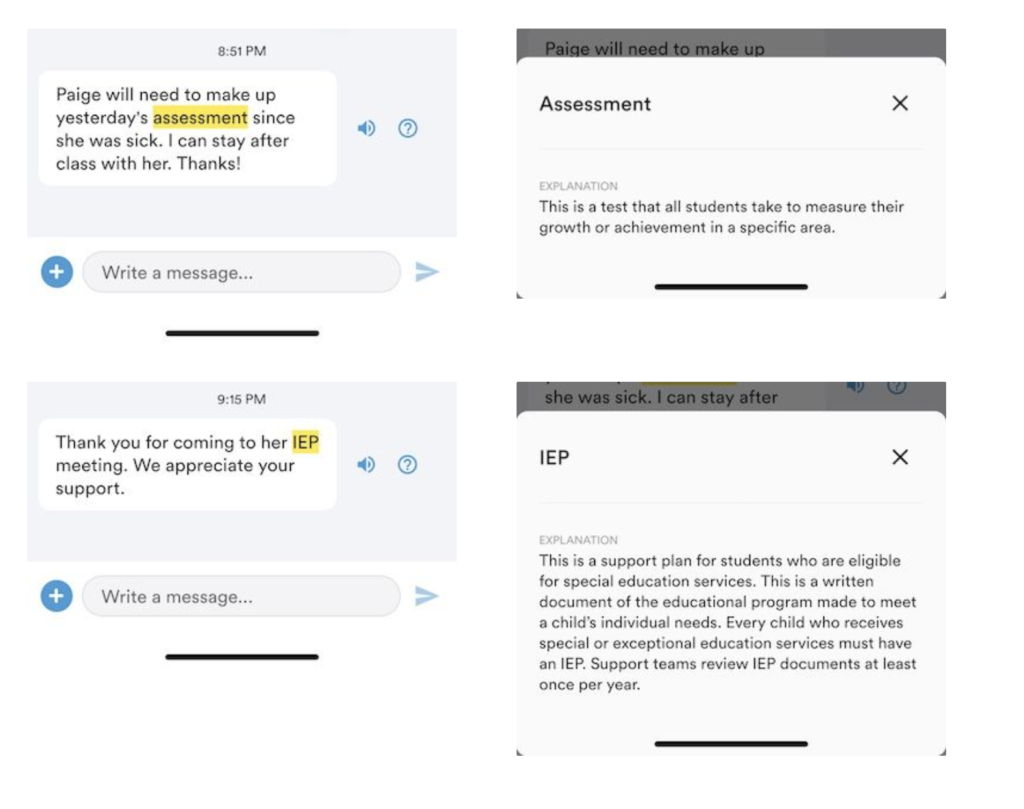Play audio for the Paige assessment message

(367, 128)
